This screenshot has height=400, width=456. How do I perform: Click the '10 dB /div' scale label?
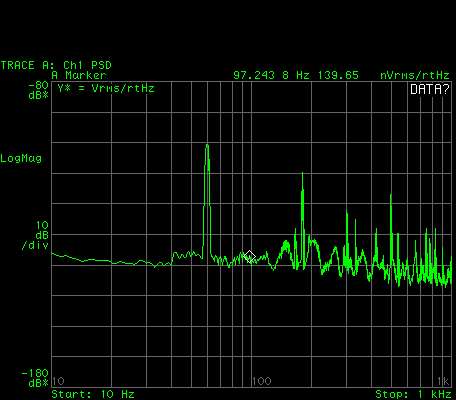[35, 235]
